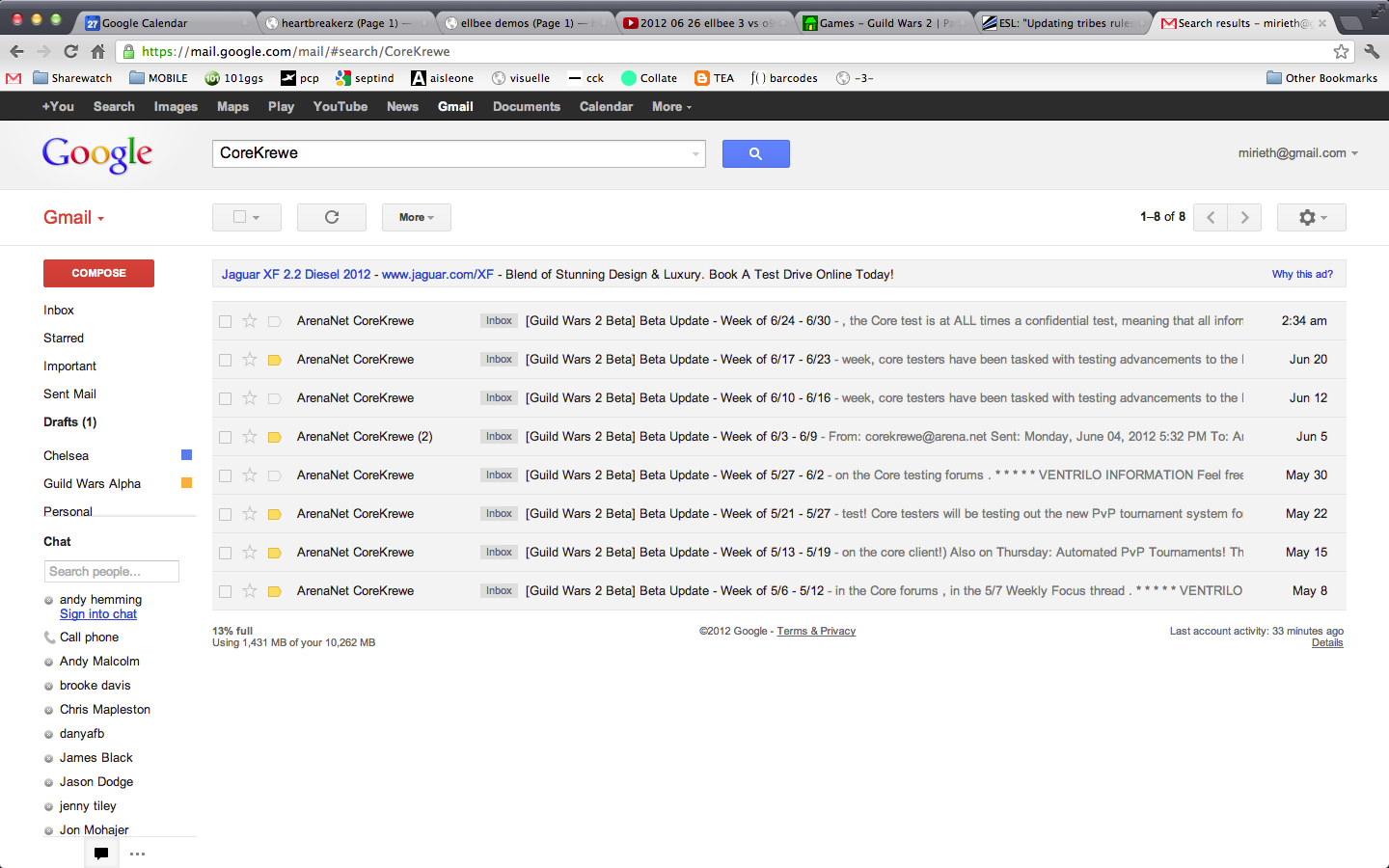Check the box for Week of 5/21 - 5/27 email
1389x868 pixels.
(225, 514)
